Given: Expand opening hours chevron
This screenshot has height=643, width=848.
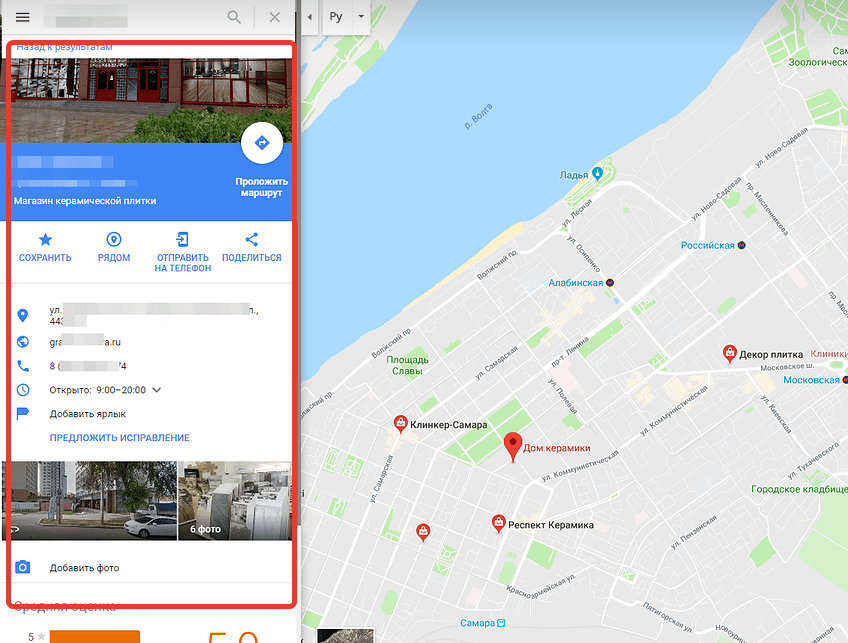Looking at the screenshot, I should click(157, 390).
